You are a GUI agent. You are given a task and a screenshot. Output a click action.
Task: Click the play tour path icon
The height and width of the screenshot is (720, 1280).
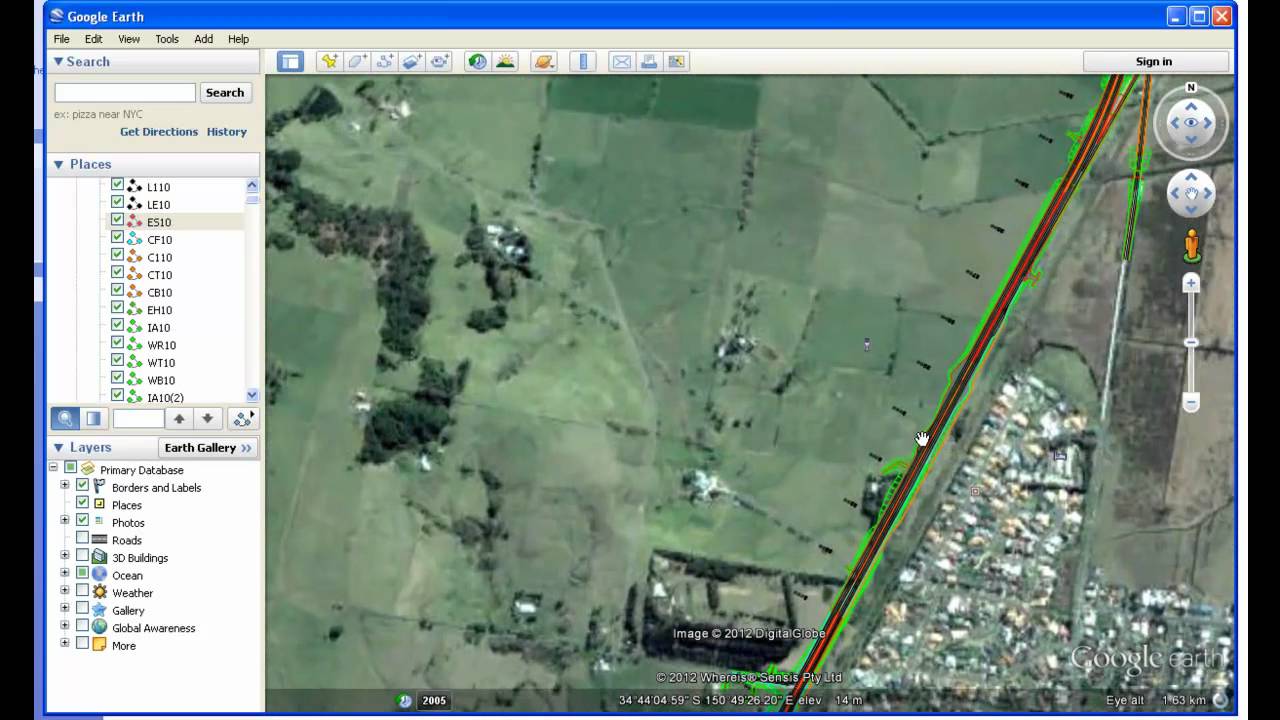pyautogui.click(x=243, y=419)
